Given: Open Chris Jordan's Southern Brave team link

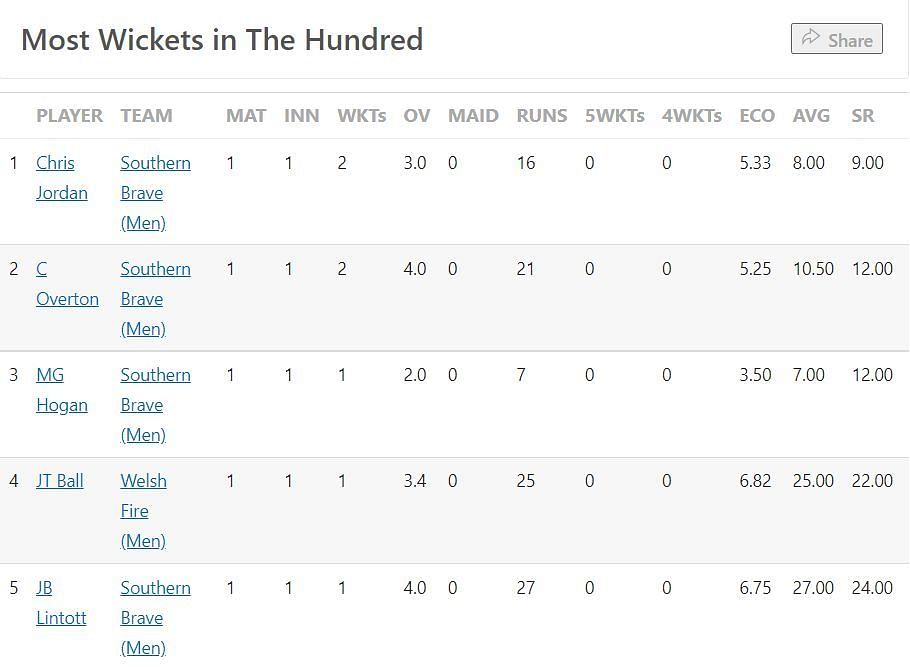Looking at the screenshot, I should pyautogui.click(x=155, y=193).
